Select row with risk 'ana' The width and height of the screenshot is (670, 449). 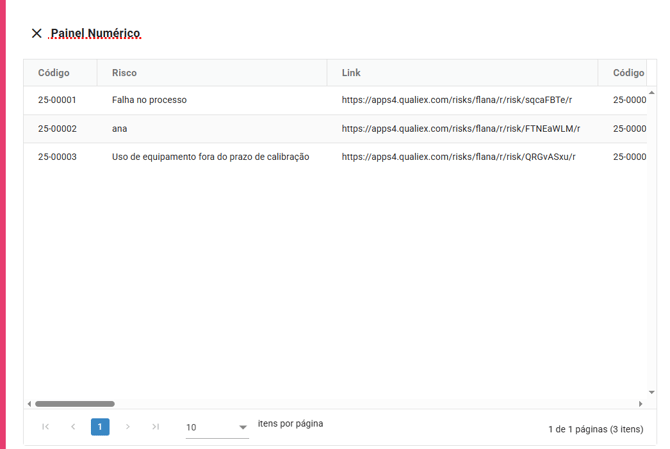pos(119,129)
